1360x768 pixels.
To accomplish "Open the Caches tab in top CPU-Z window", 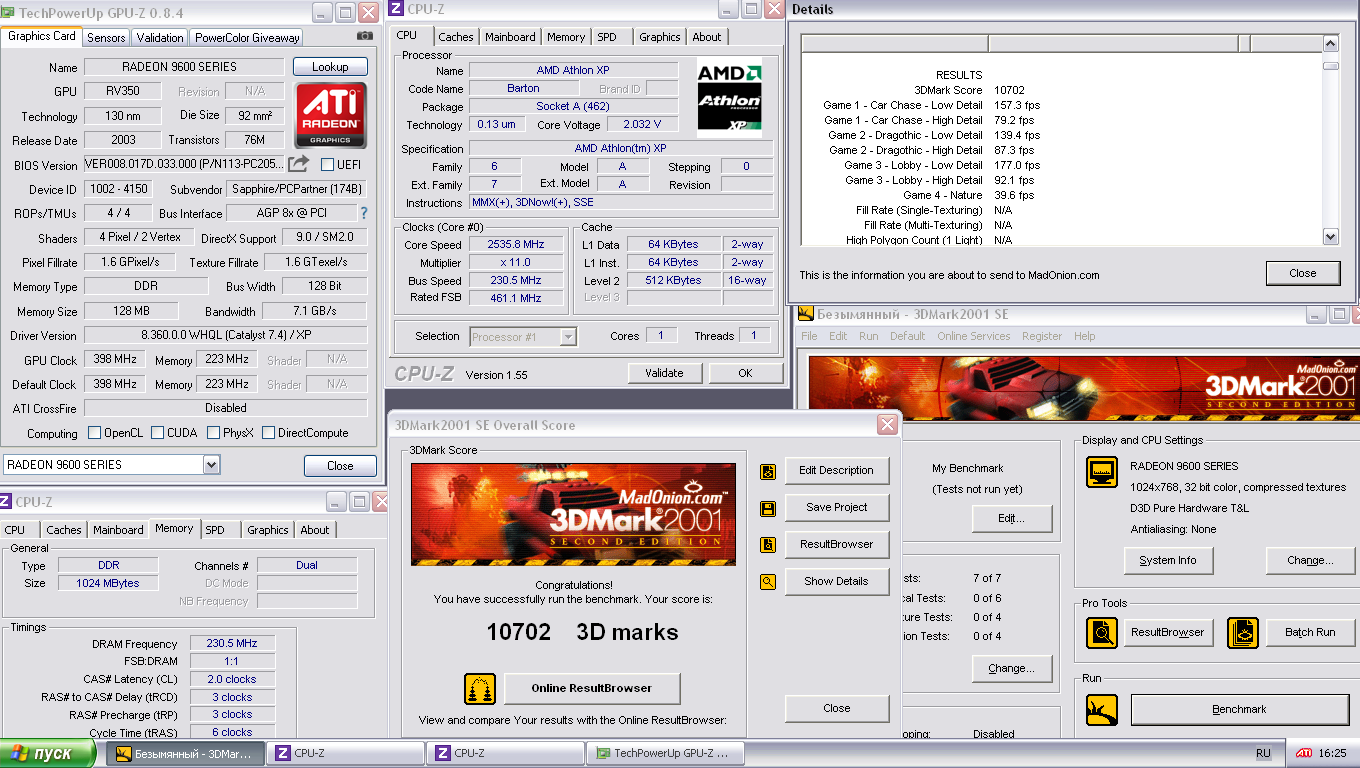I will point(456,37).
